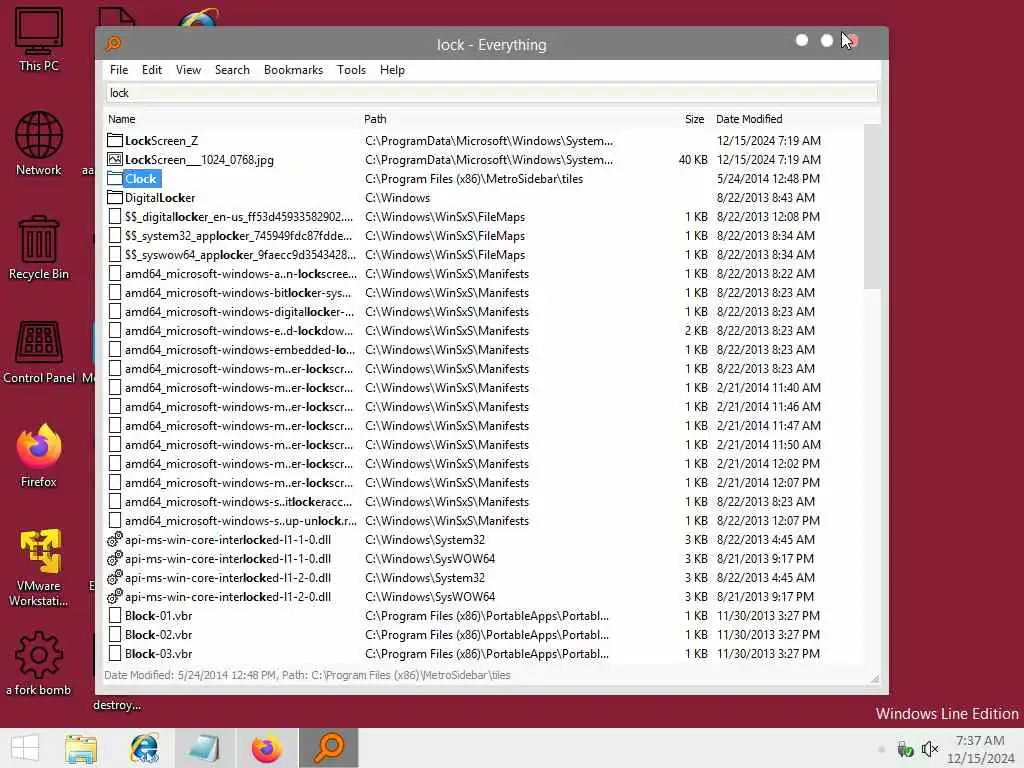This screenshot has width=1024, height=768.
Task: Open File Explorer from taskbar
Action: 81,748
